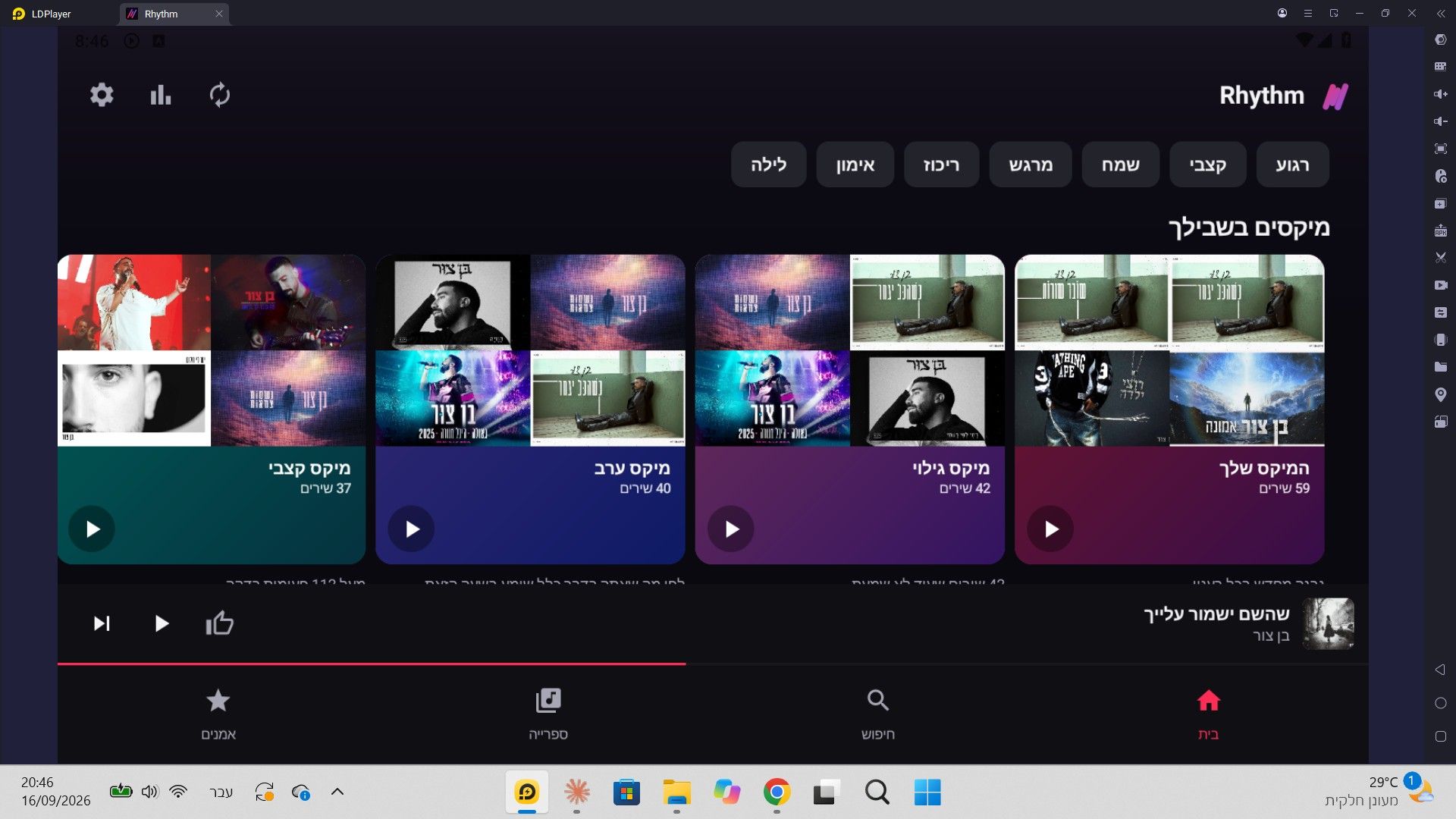
Task: Start video recording from LDPlayer sidebar
Action: [x=1441, y=285]
